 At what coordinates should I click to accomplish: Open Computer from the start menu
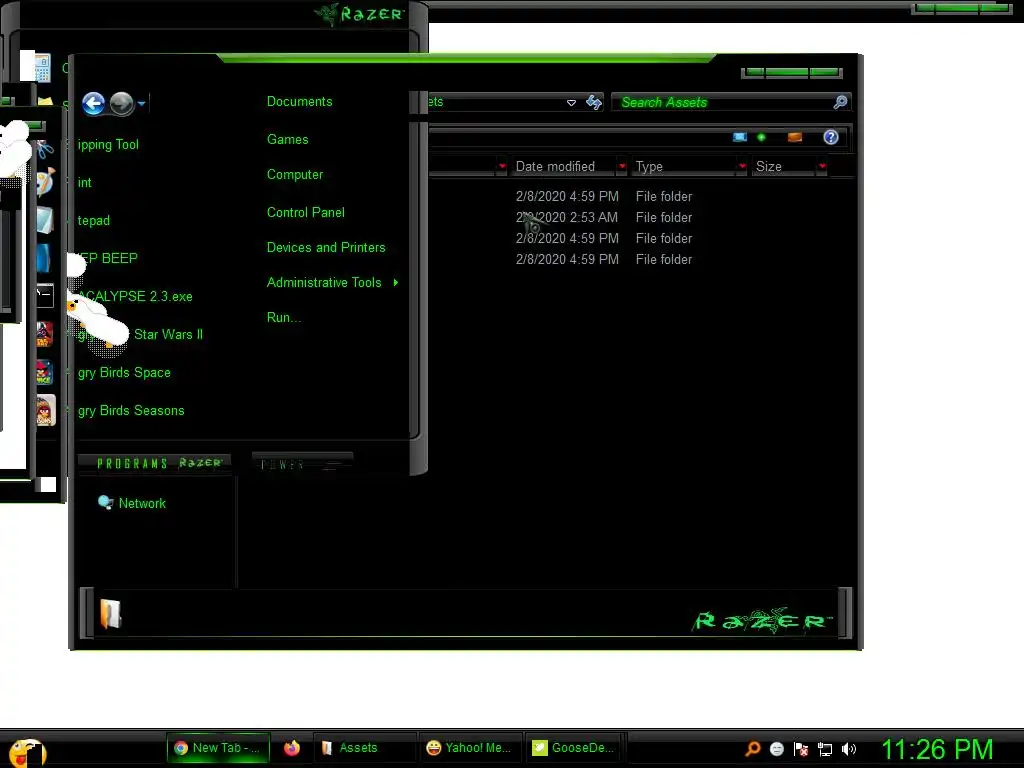click(295, 174)
